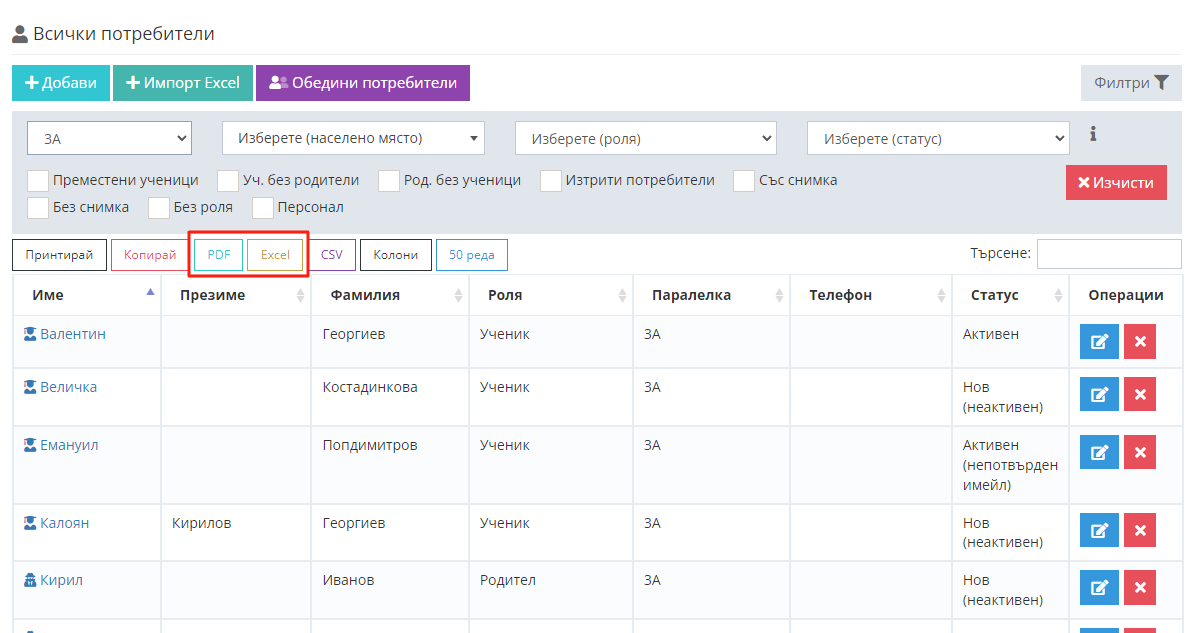Focus the Търсене search field
The height and width of the screenshot is (633, 1194).
[x=1109, y=254]
